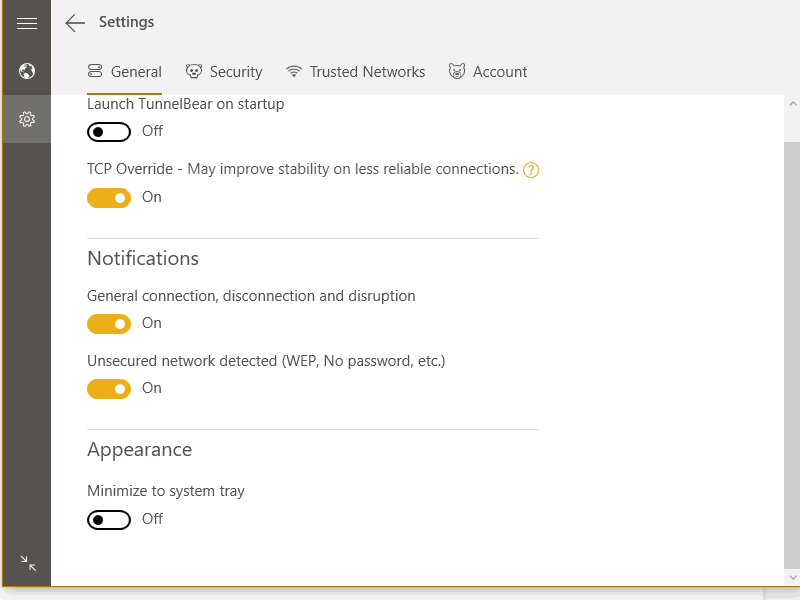Viewport: 800px width, 600px height.
Task: Click the collapse window arrows icon
Action: [28, 564]
